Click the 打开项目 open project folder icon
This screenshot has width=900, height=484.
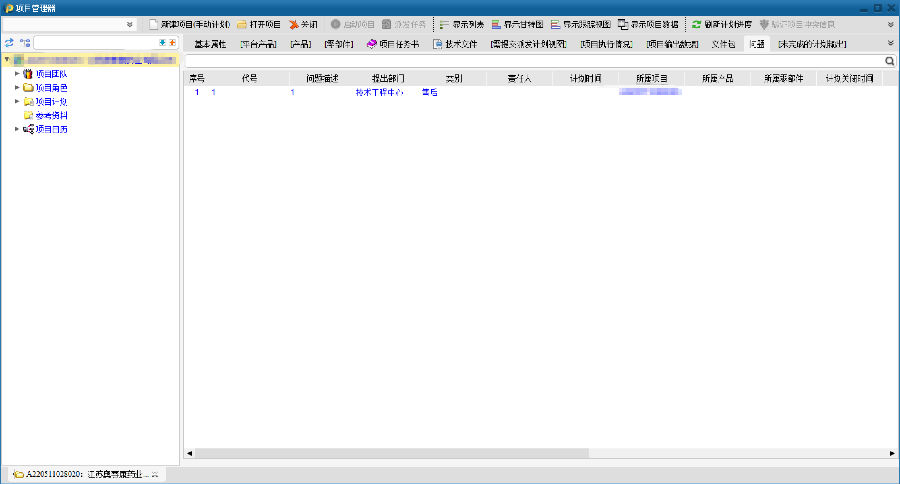(x=242, y=25)
